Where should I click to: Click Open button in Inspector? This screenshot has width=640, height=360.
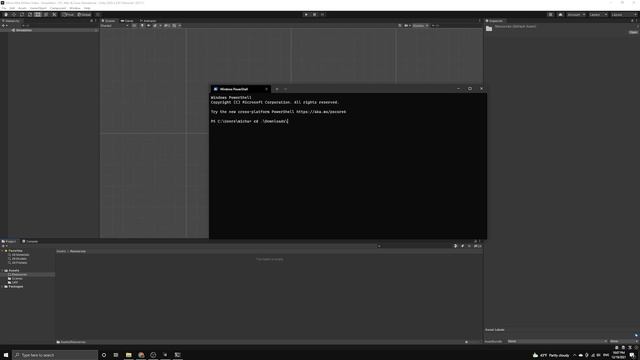(633, 32)
